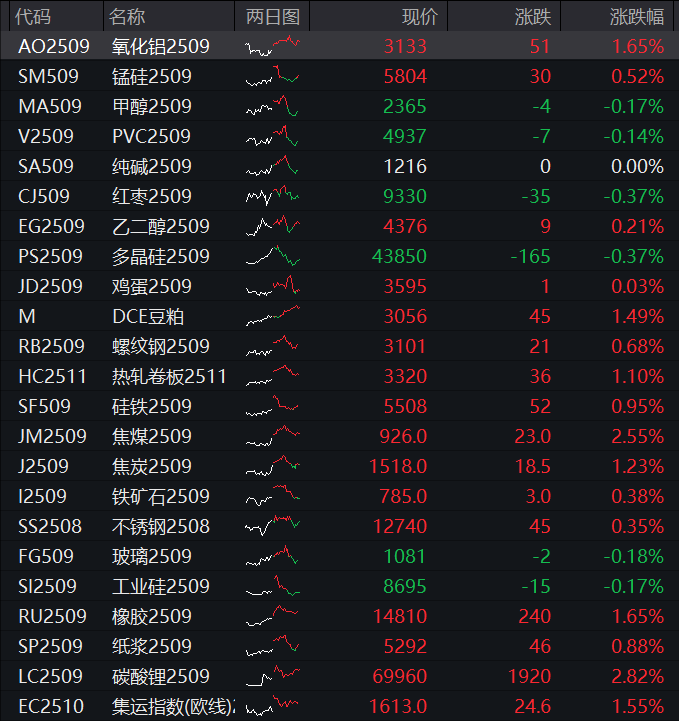The width and height of the screenshot is (679, 721).
Task: Select 集运指数(欧线) contract name
Action: [174, 706]
